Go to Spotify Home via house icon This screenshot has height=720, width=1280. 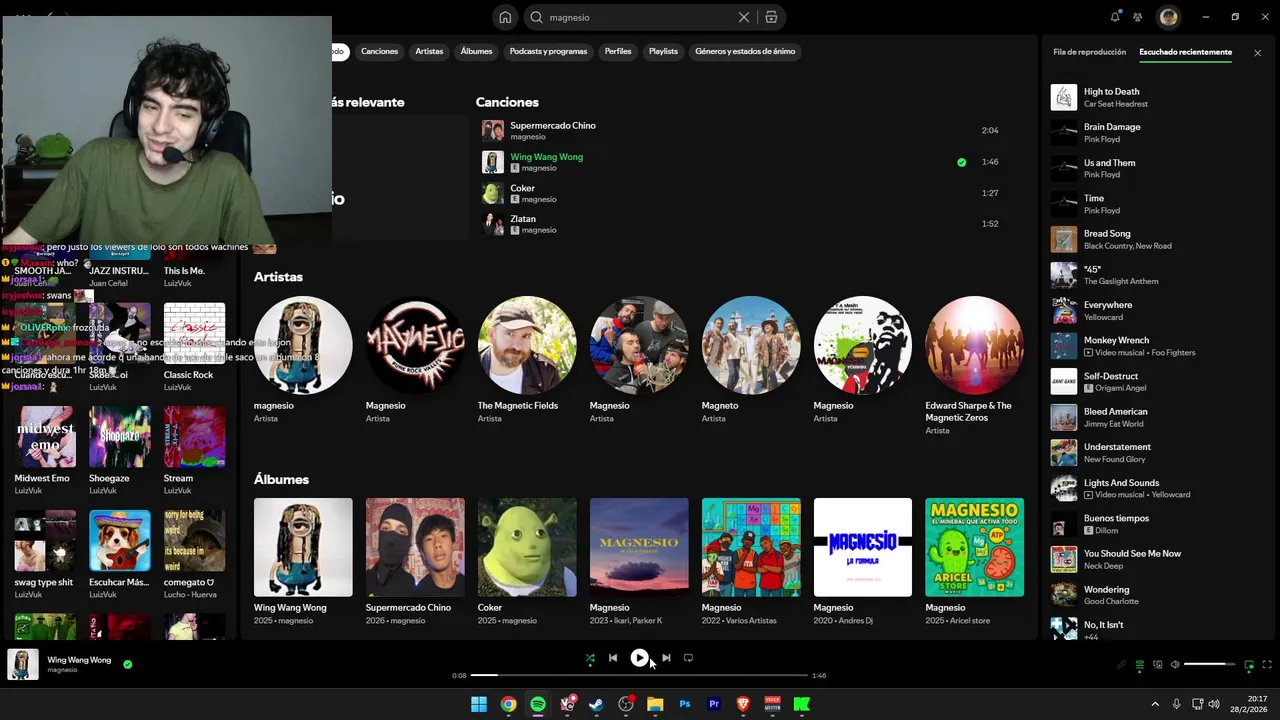506,17
